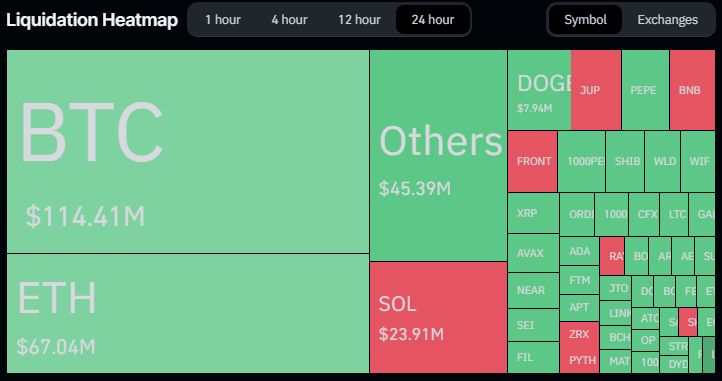Click the red FRONT tile

pos(533,161)
